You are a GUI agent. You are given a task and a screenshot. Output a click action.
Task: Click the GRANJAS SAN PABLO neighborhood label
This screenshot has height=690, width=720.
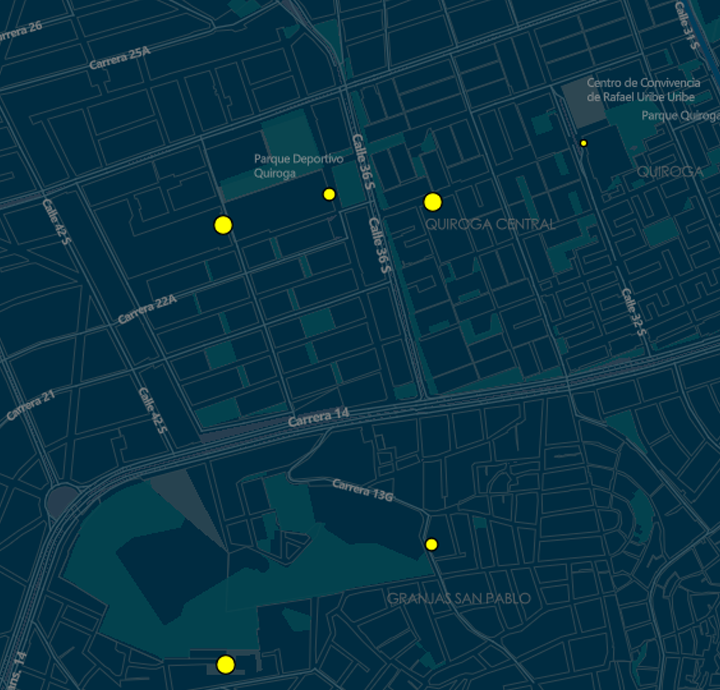coord(458,599)
